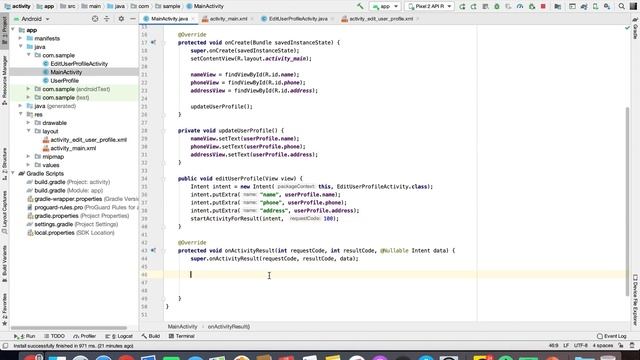The width and height of the screenshot is (640, 360).
Task: Click the sample breadcrumb in navigation bar
Action: coord(168,7)
